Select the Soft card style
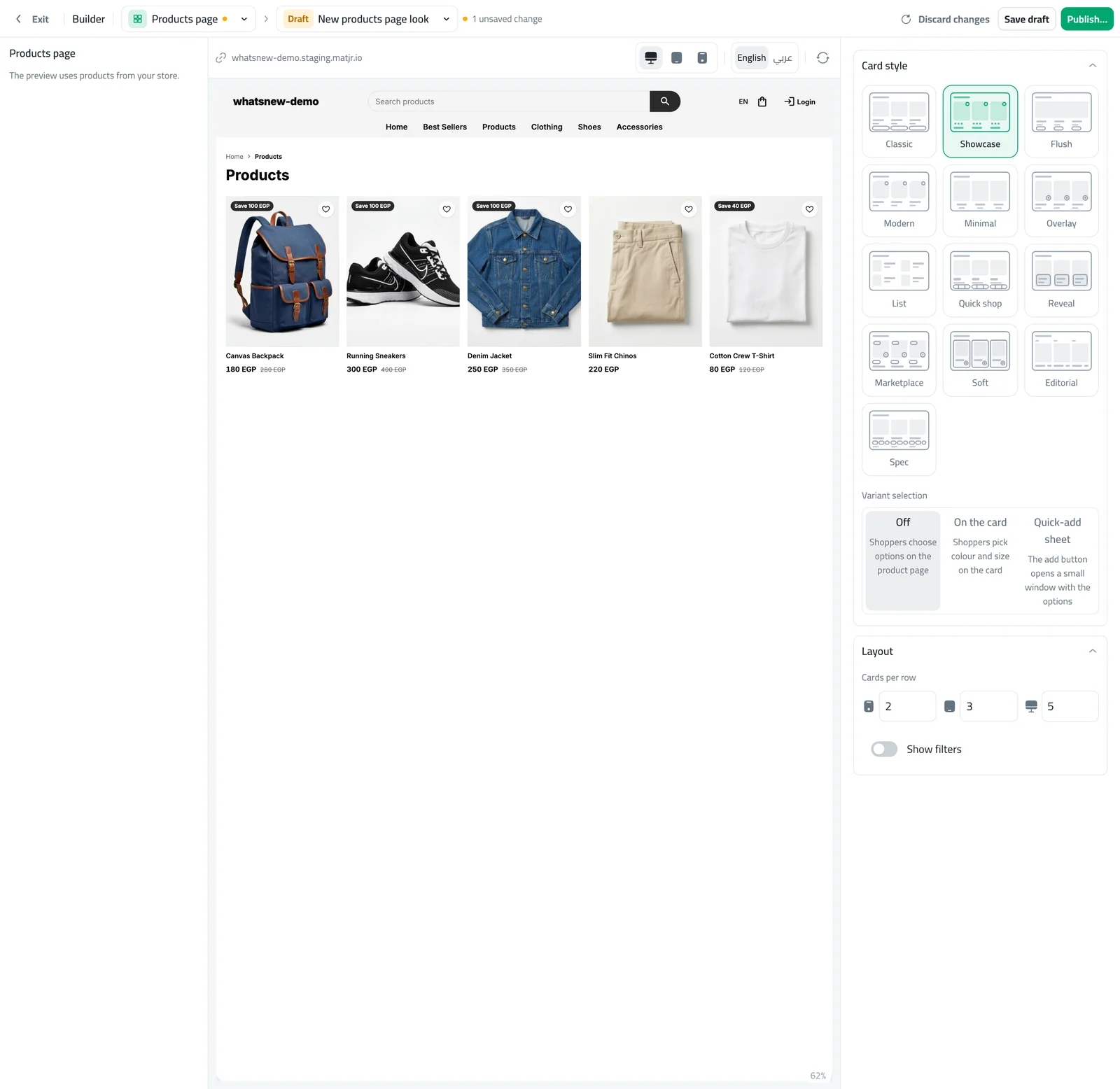The height and width of the screenshot is (1089, 1120). coord(980,360)
